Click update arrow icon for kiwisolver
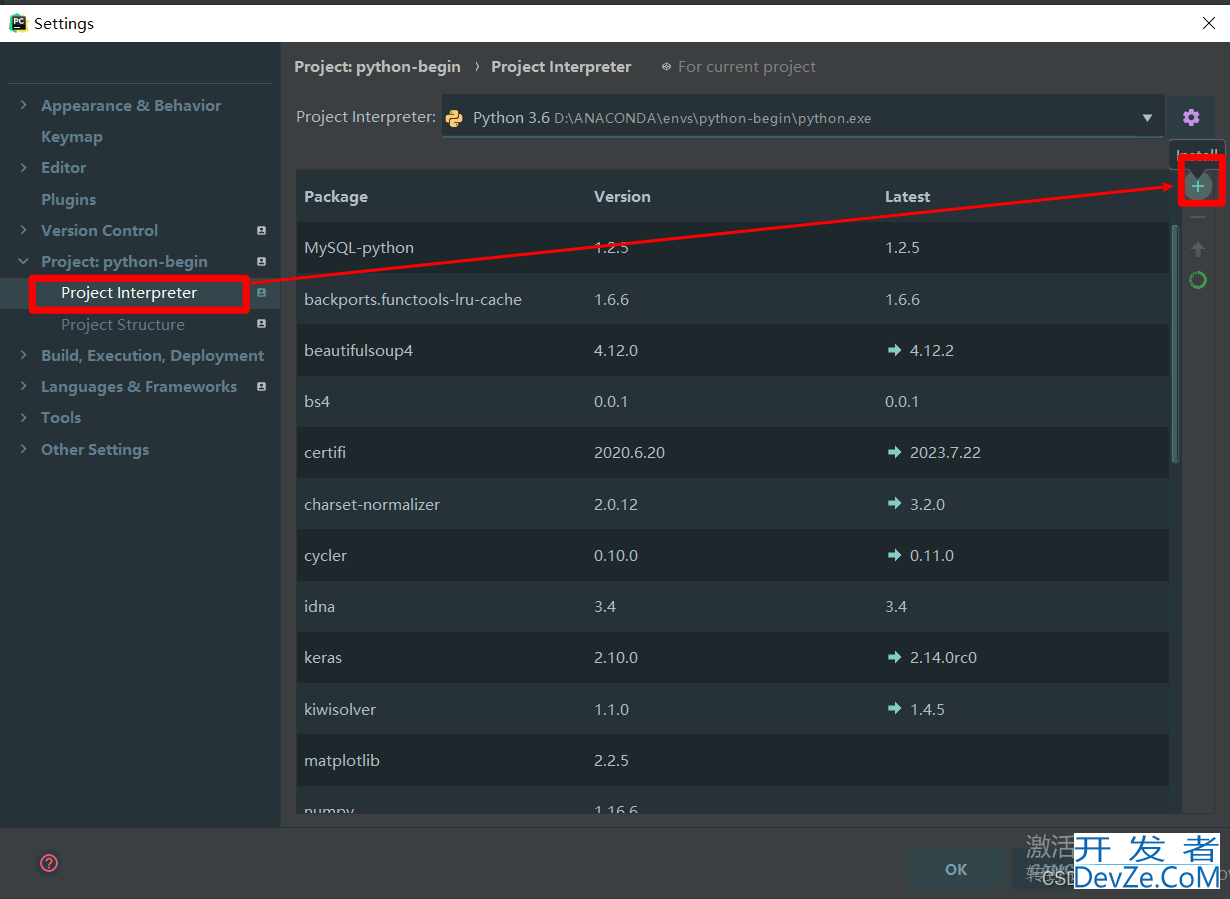1230x899 pixels. click(894, 709)
